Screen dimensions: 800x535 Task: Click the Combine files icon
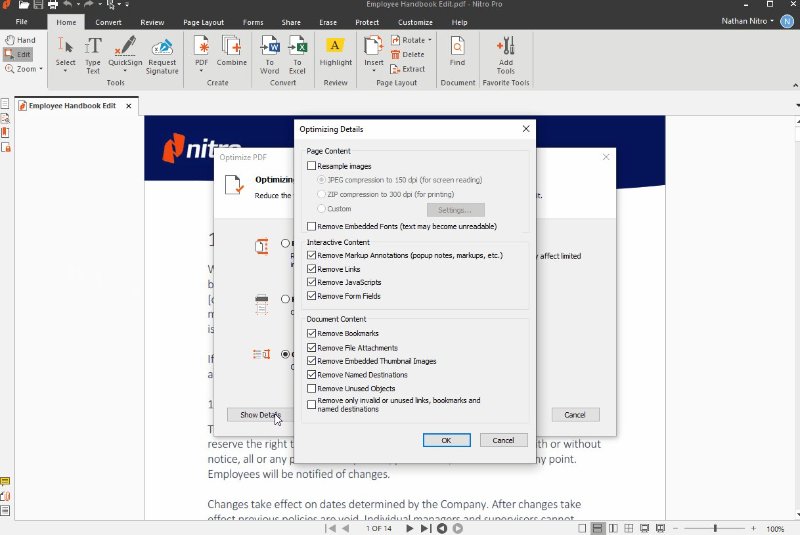[x=231, y=51]
